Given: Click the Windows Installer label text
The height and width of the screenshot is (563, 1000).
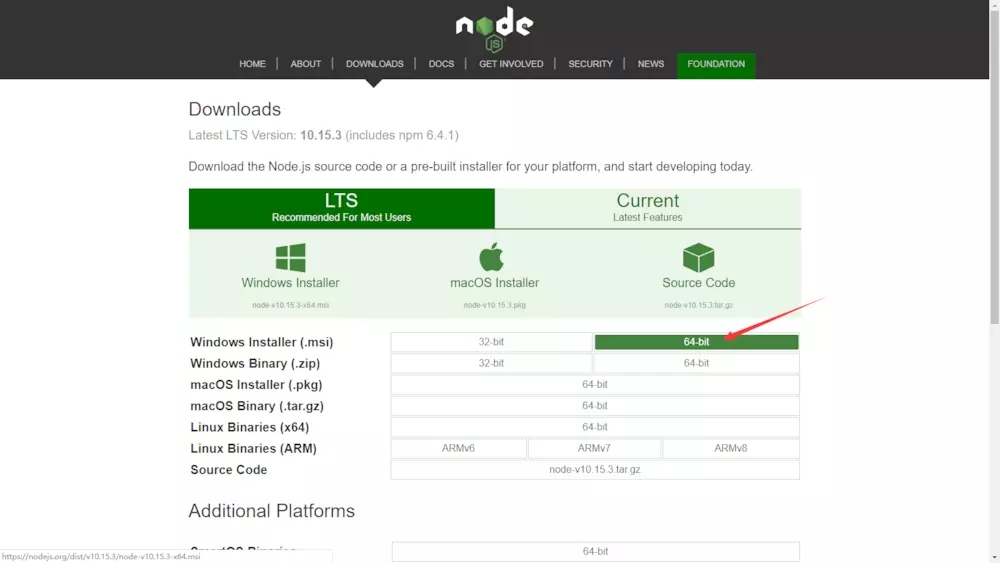Looking at the screenshot, I should [x=290, y=282].
